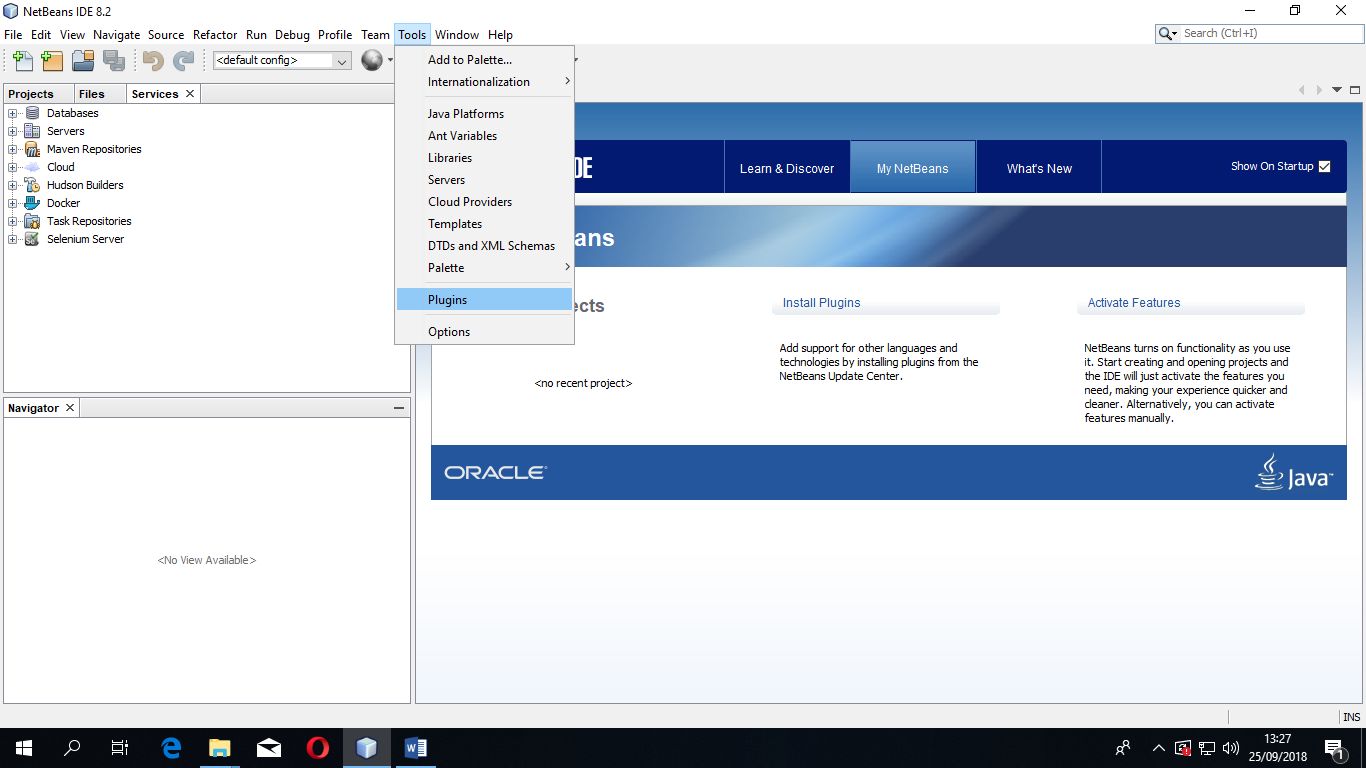Select Java Platforms in the Tools menu
The image size is (1366, 768).
tap(484, 114)
